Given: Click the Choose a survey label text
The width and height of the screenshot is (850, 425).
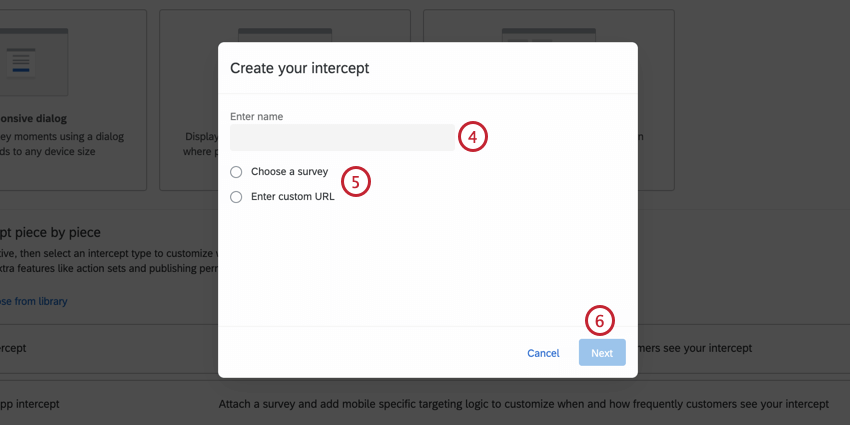Looking at the screenshot, I should point(289,172).
